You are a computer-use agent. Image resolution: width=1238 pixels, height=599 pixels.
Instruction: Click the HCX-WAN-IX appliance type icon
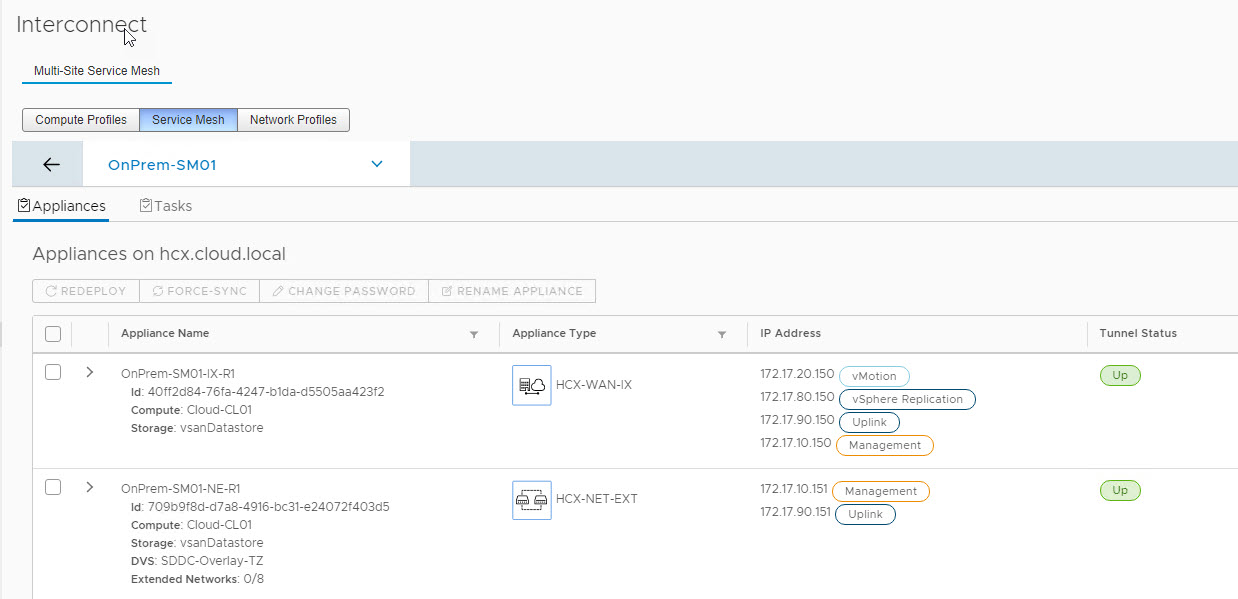point(531,385)
